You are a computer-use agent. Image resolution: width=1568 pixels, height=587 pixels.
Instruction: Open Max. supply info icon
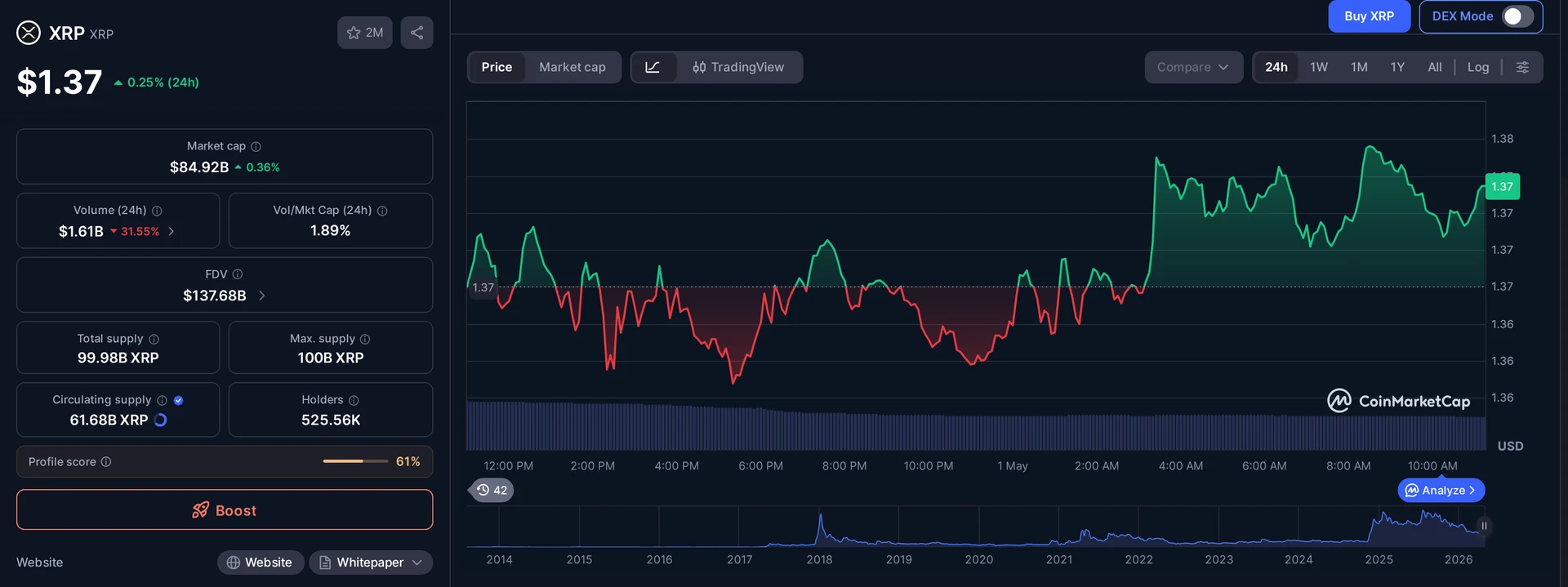365,339
